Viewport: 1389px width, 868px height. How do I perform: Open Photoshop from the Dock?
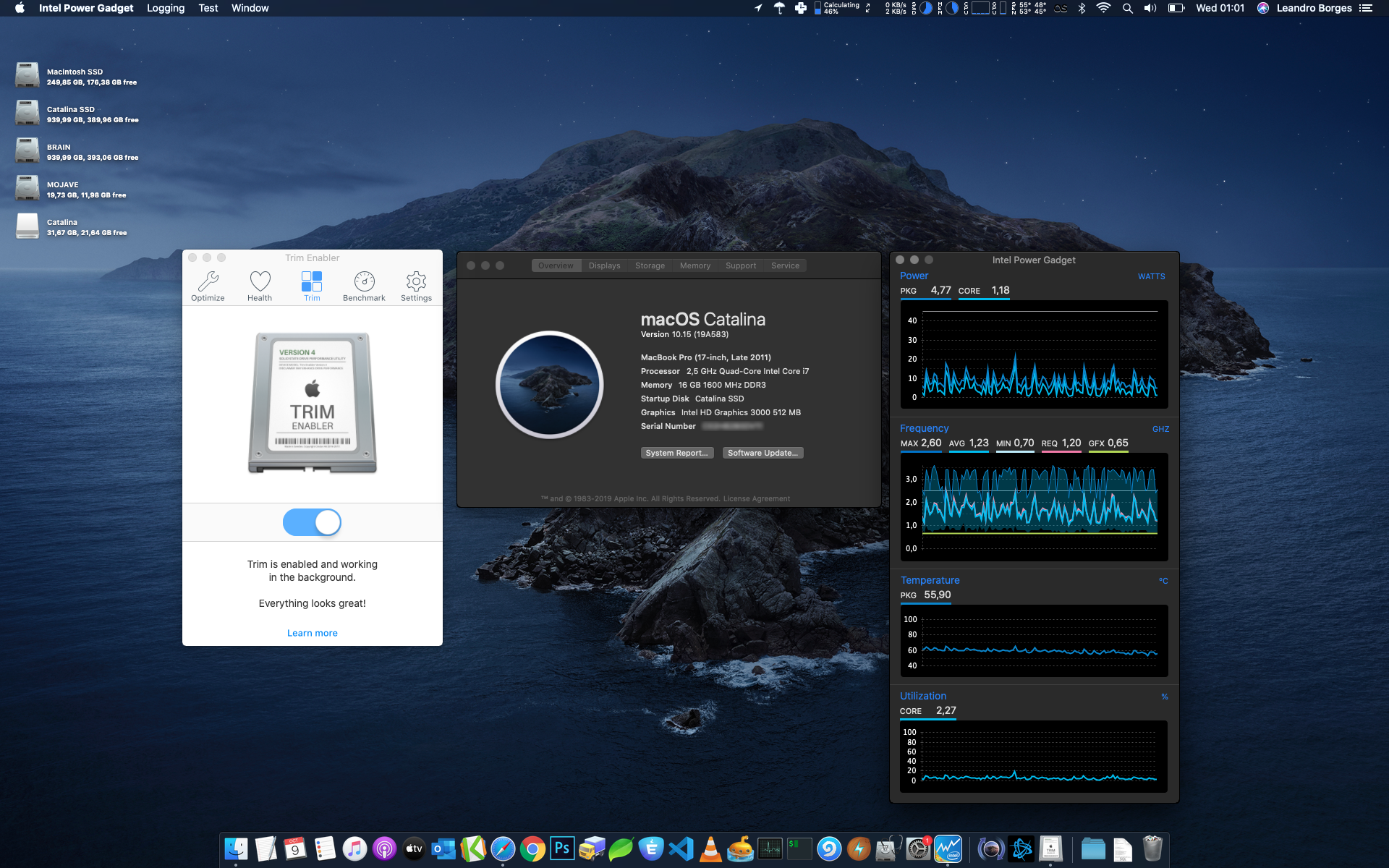pos(562,848)
